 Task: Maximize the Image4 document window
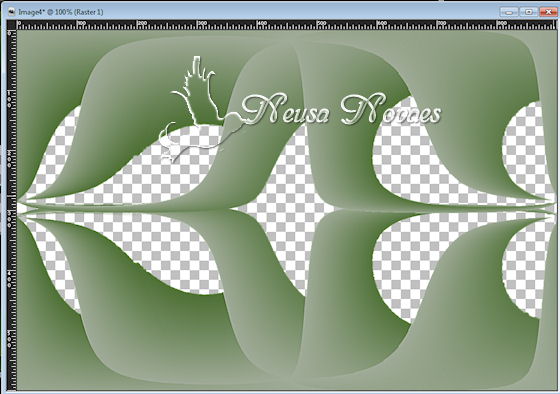click(529, 12)
